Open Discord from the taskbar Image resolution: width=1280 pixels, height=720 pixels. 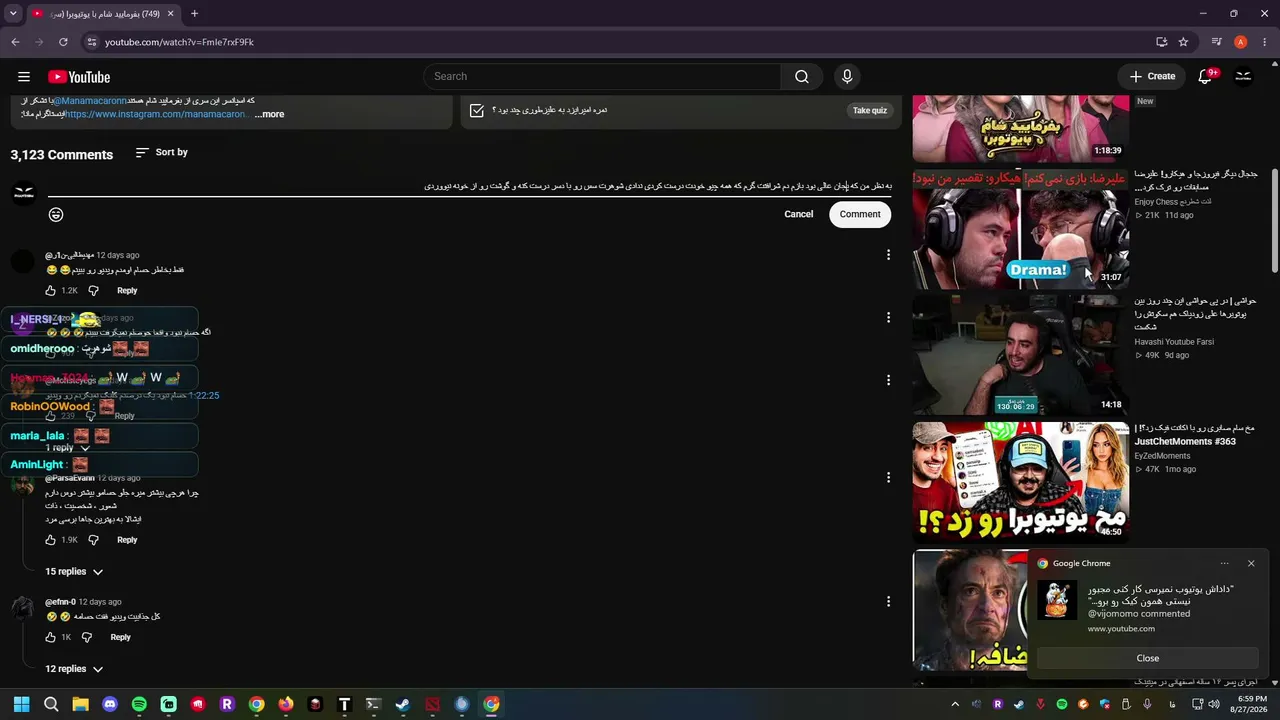(110, 704)
